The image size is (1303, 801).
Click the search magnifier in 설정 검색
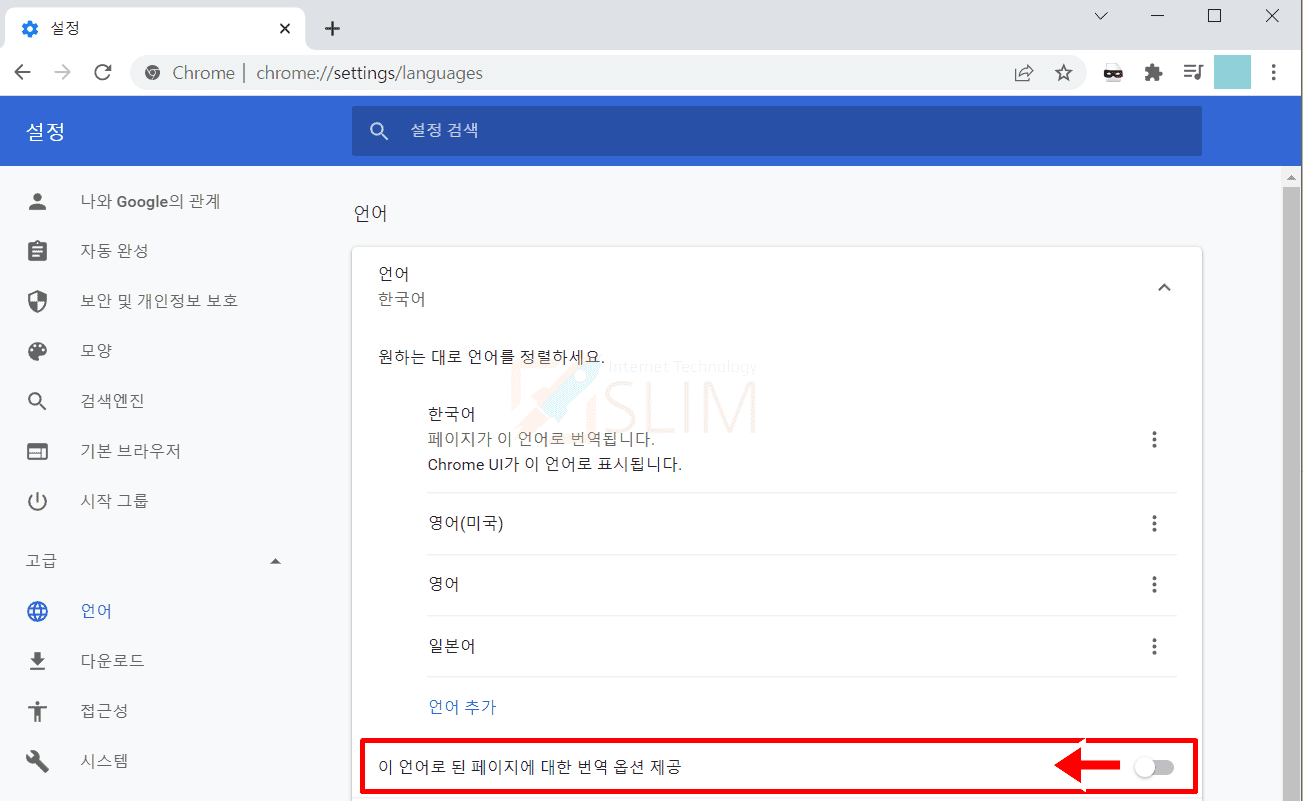379,131
